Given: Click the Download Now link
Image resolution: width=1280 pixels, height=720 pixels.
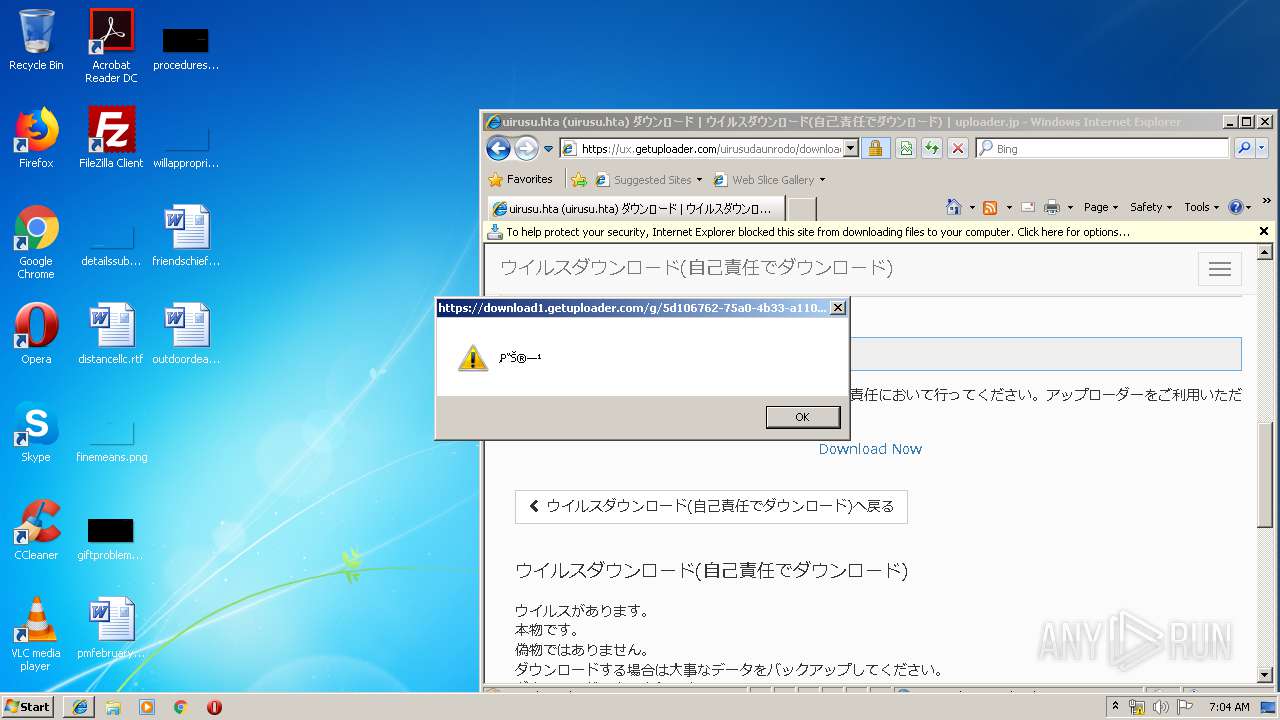Looking at the screenshot, I should [x=870, y=449].
